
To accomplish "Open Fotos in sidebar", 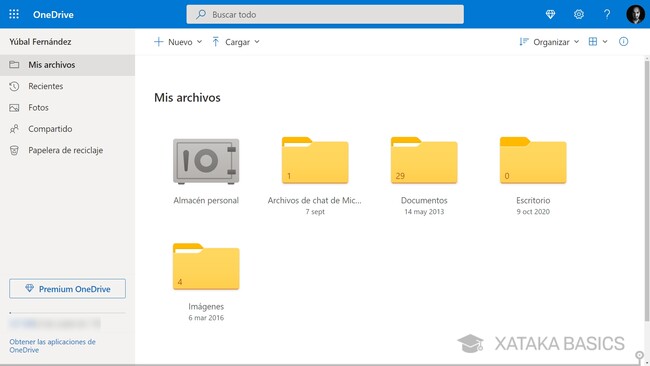I will tap(67, 108).
